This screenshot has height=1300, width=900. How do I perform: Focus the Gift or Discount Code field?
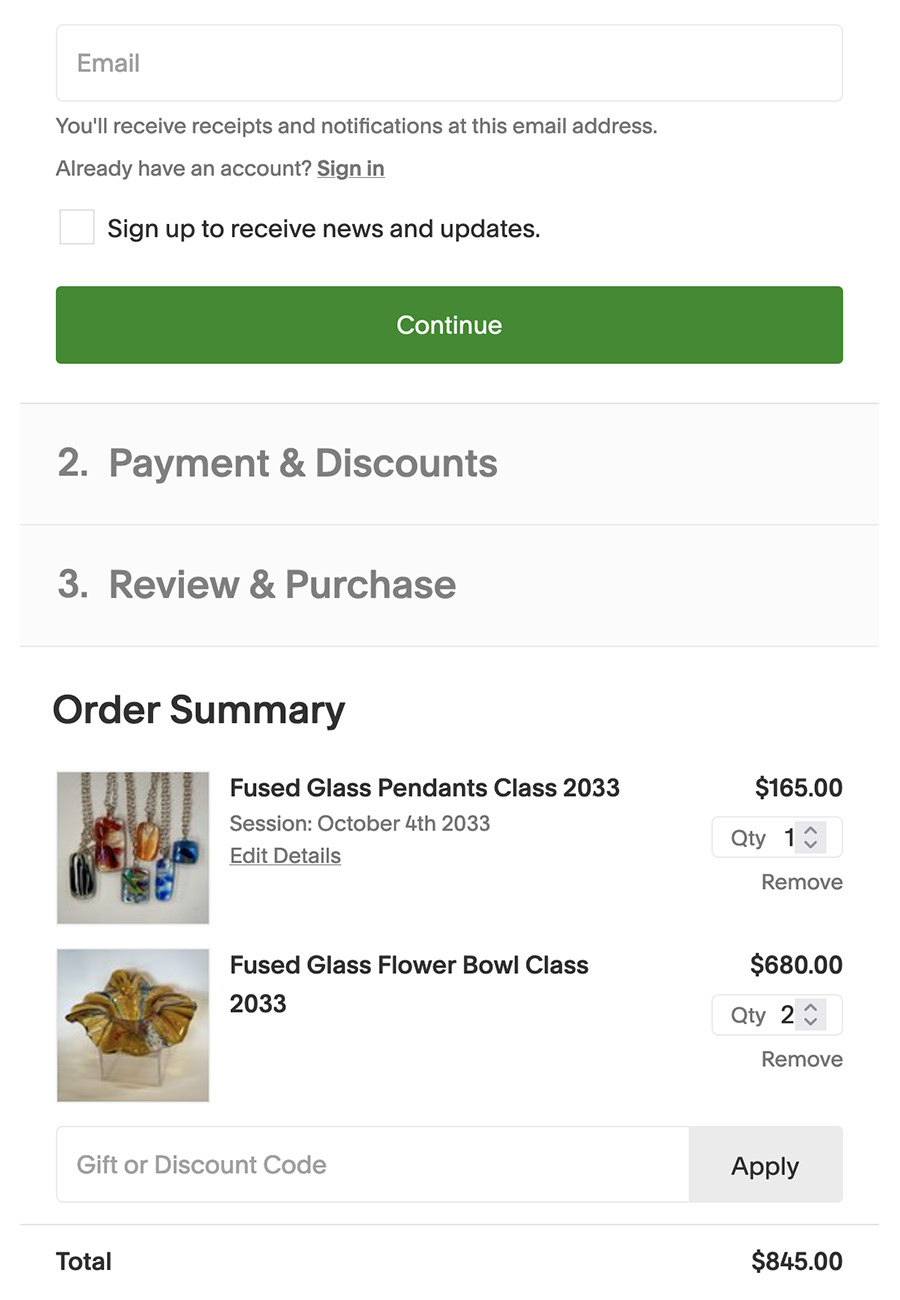(373, 1165)
